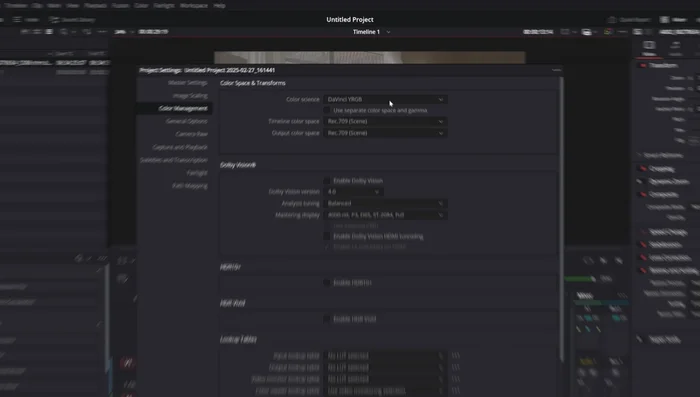Open the Playback menu
Image resolution: width=700 pixels, height=397 pixels.
(95, 6)
